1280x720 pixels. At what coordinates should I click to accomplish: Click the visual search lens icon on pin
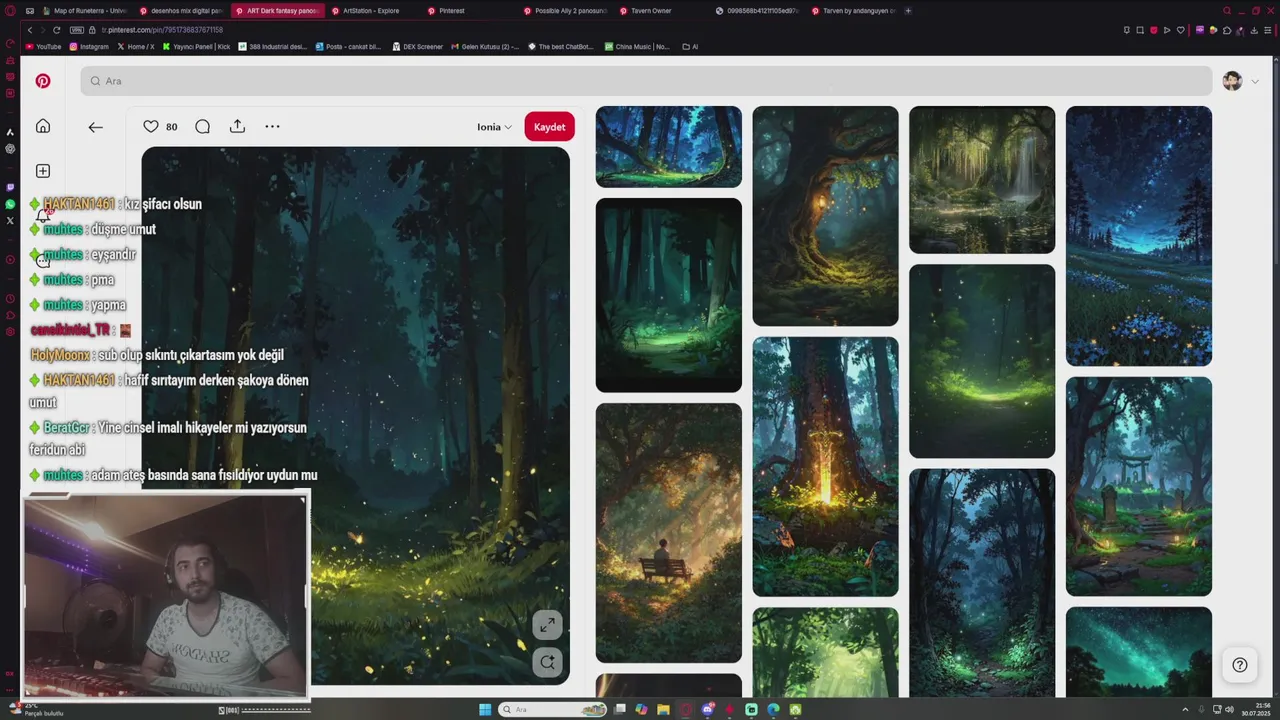click(547, 662)
